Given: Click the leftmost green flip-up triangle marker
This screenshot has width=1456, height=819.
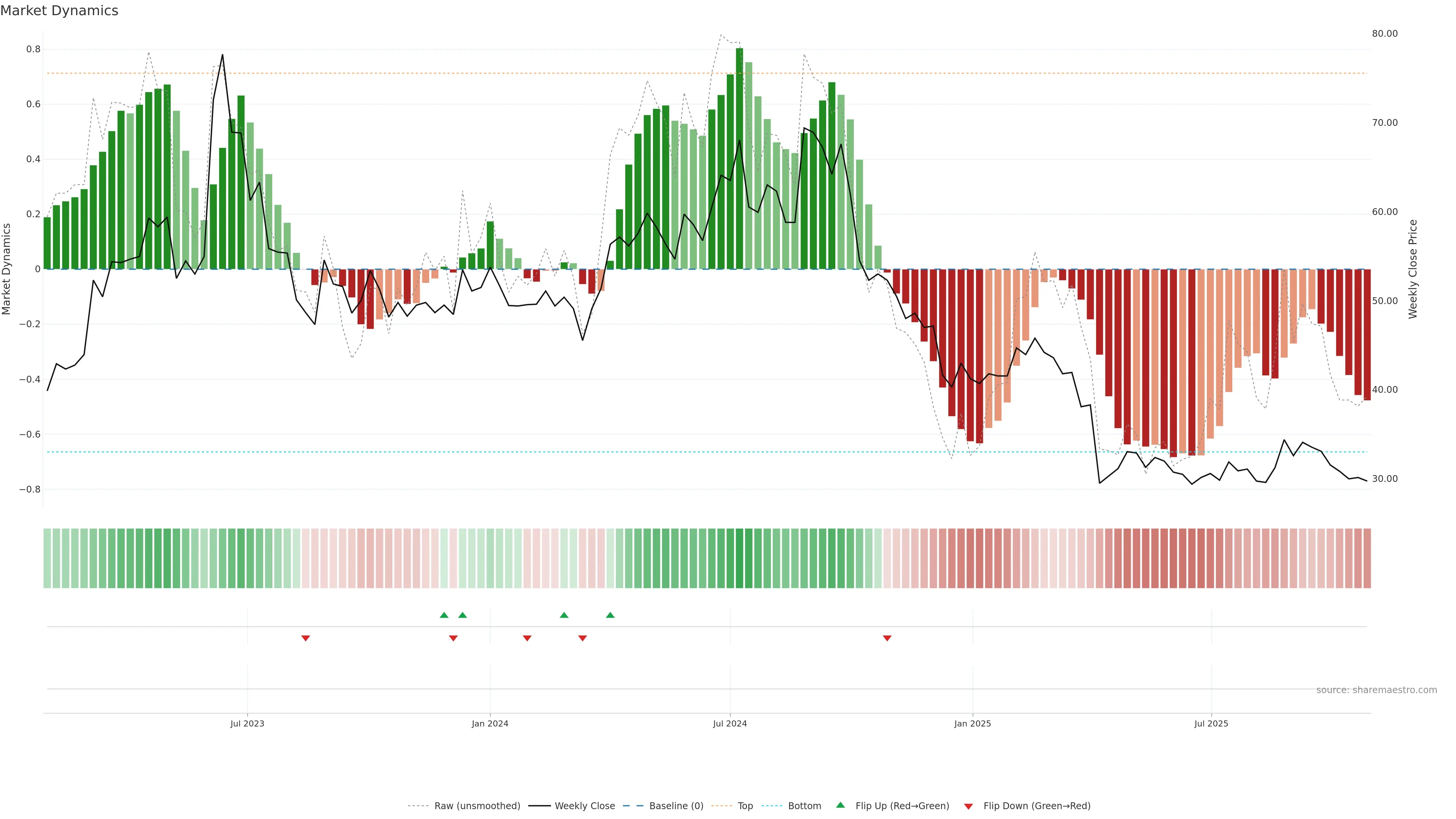Looking at the screenshot, I should click(444, 615).
